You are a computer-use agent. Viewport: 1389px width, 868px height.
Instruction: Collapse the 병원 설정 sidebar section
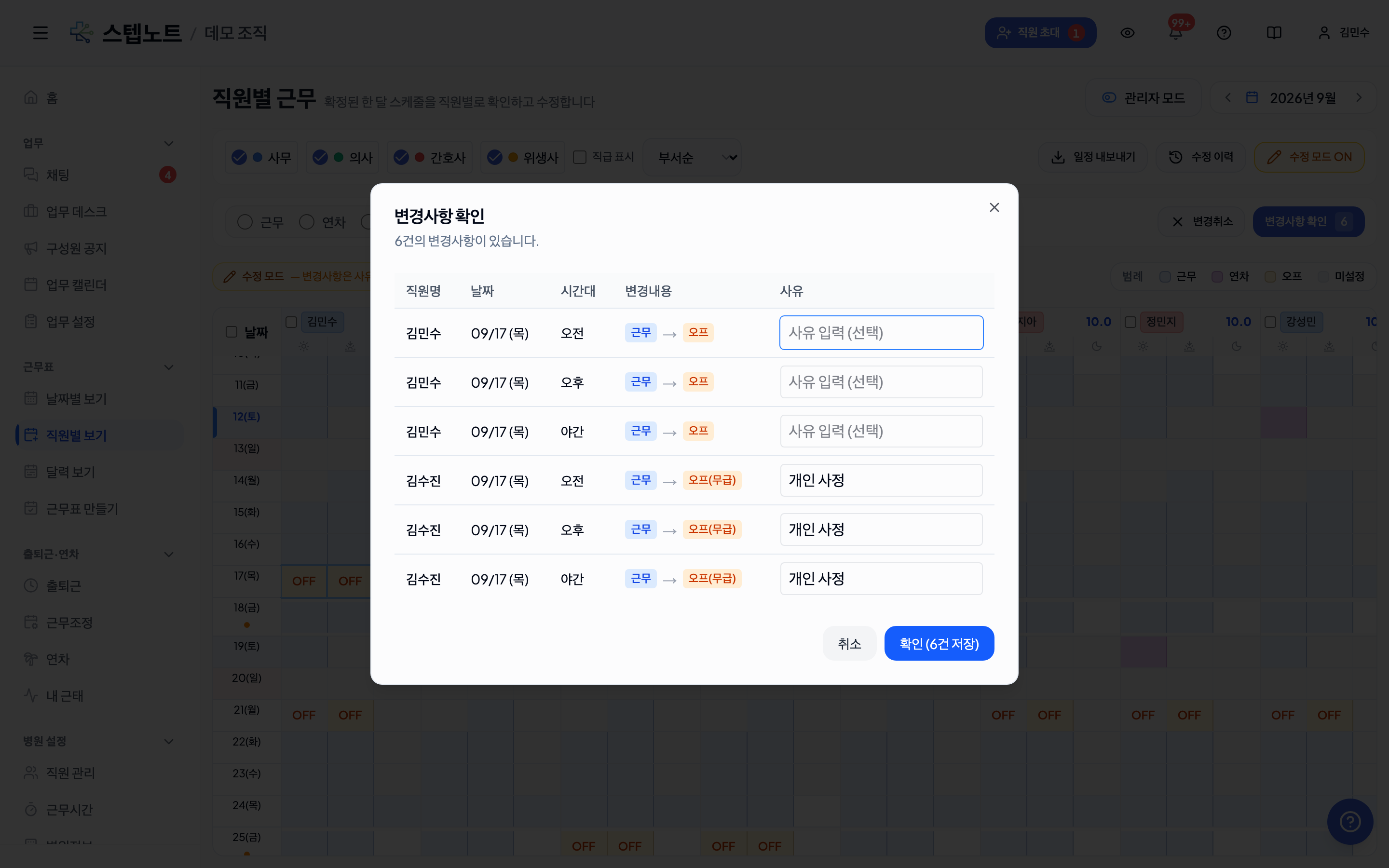click(x=169, y=741)
